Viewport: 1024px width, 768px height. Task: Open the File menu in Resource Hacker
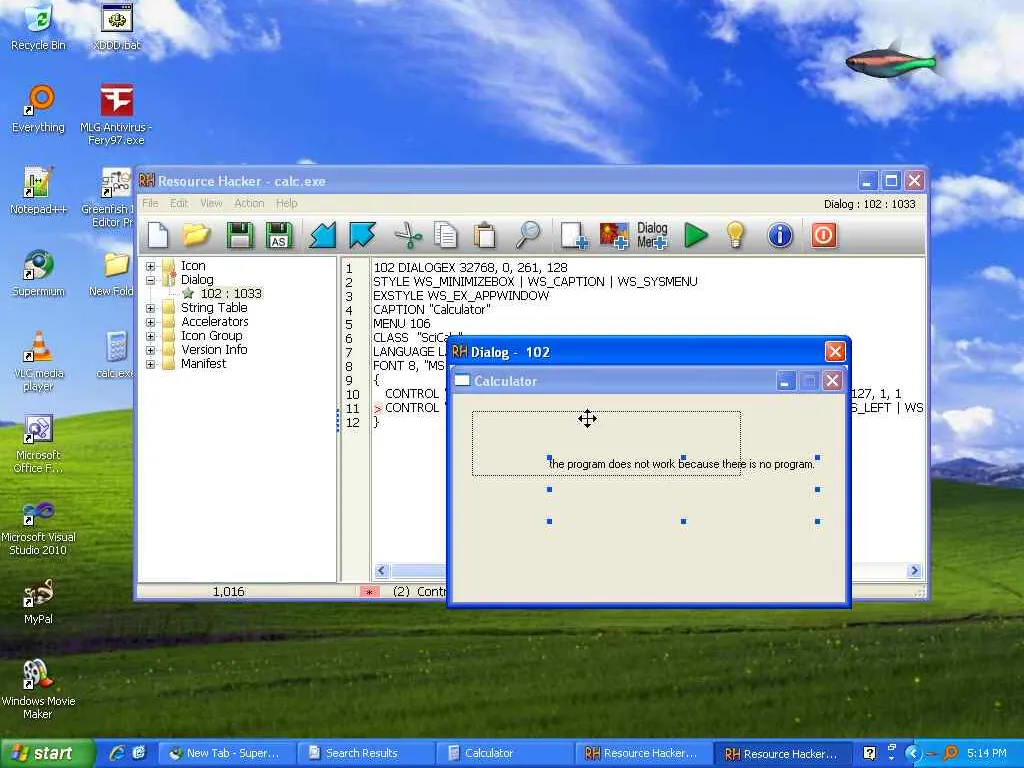point(150,203)
